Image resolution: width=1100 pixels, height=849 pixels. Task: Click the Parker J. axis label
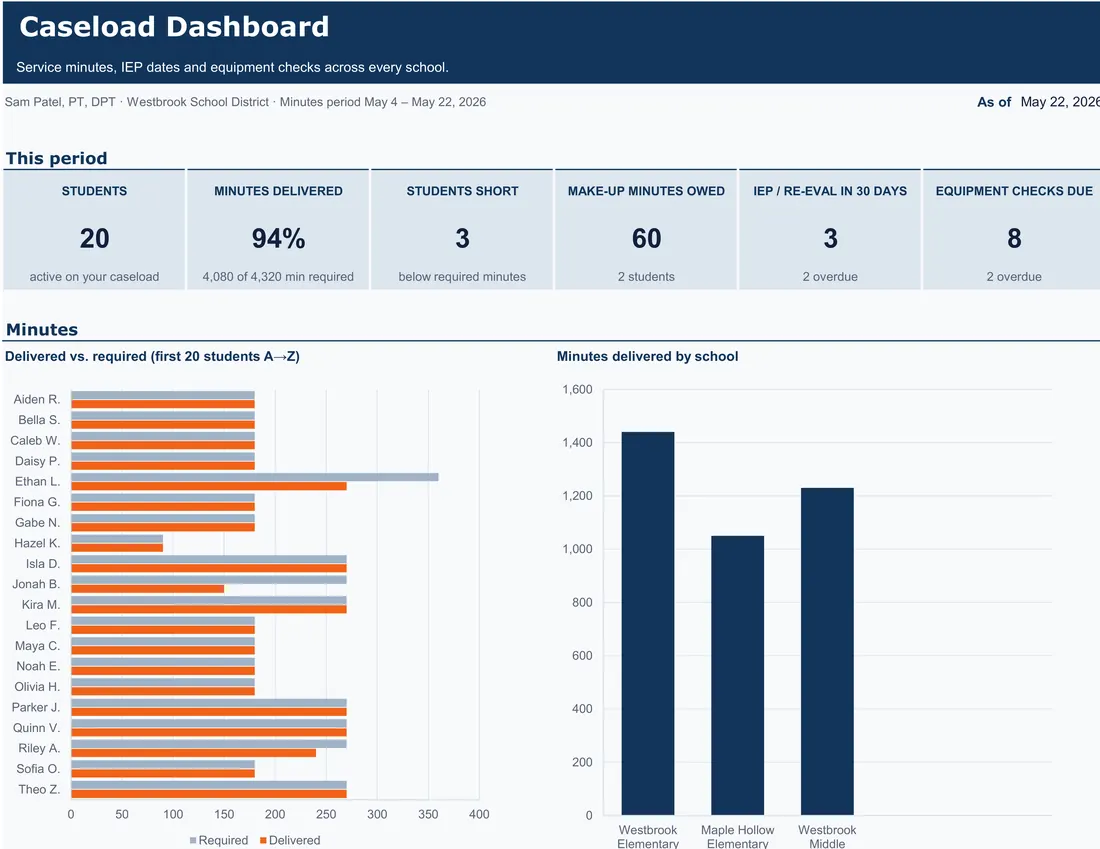36,707
